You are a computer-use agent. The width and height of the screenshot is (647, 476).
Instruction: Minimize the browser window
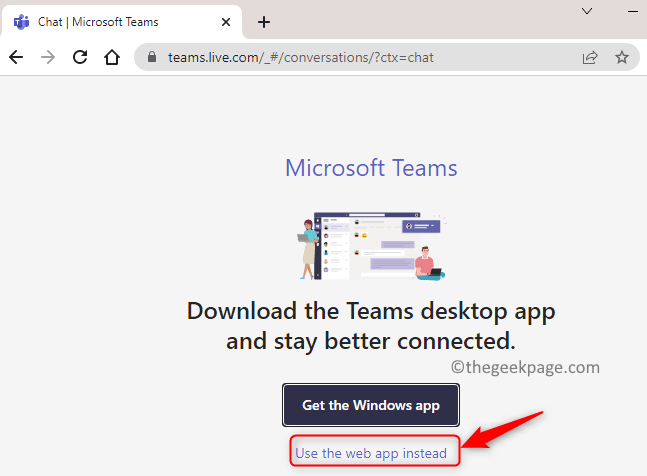633,11
